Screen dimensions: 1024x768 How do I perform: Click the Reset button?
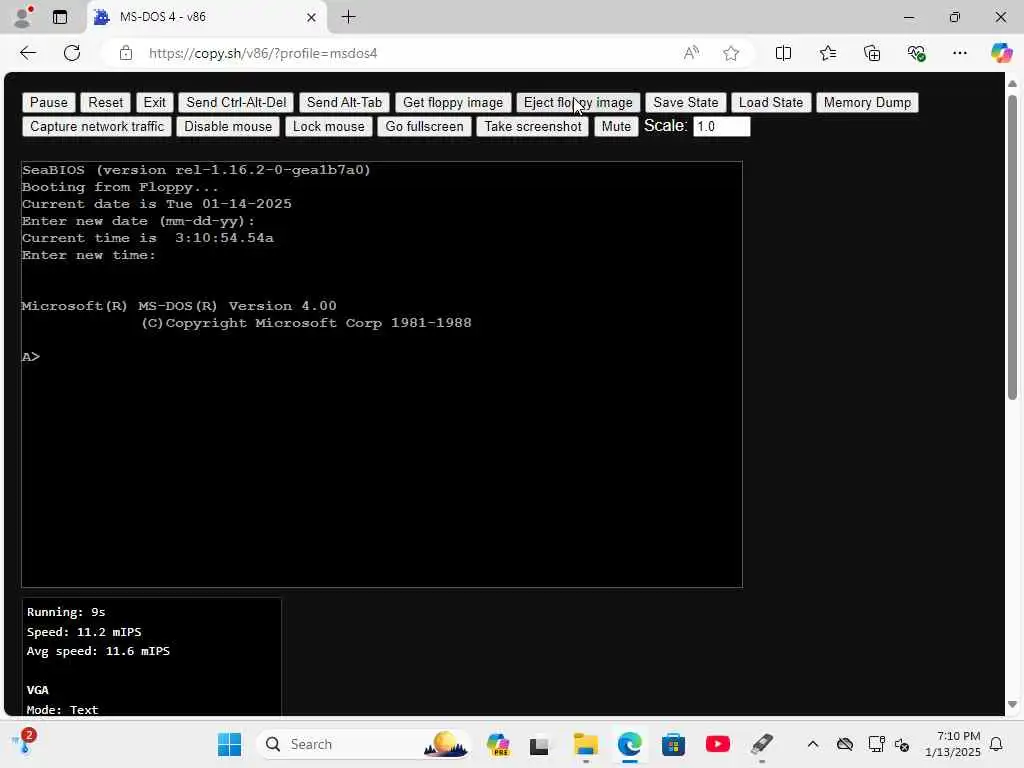click(x=105, y=103)
